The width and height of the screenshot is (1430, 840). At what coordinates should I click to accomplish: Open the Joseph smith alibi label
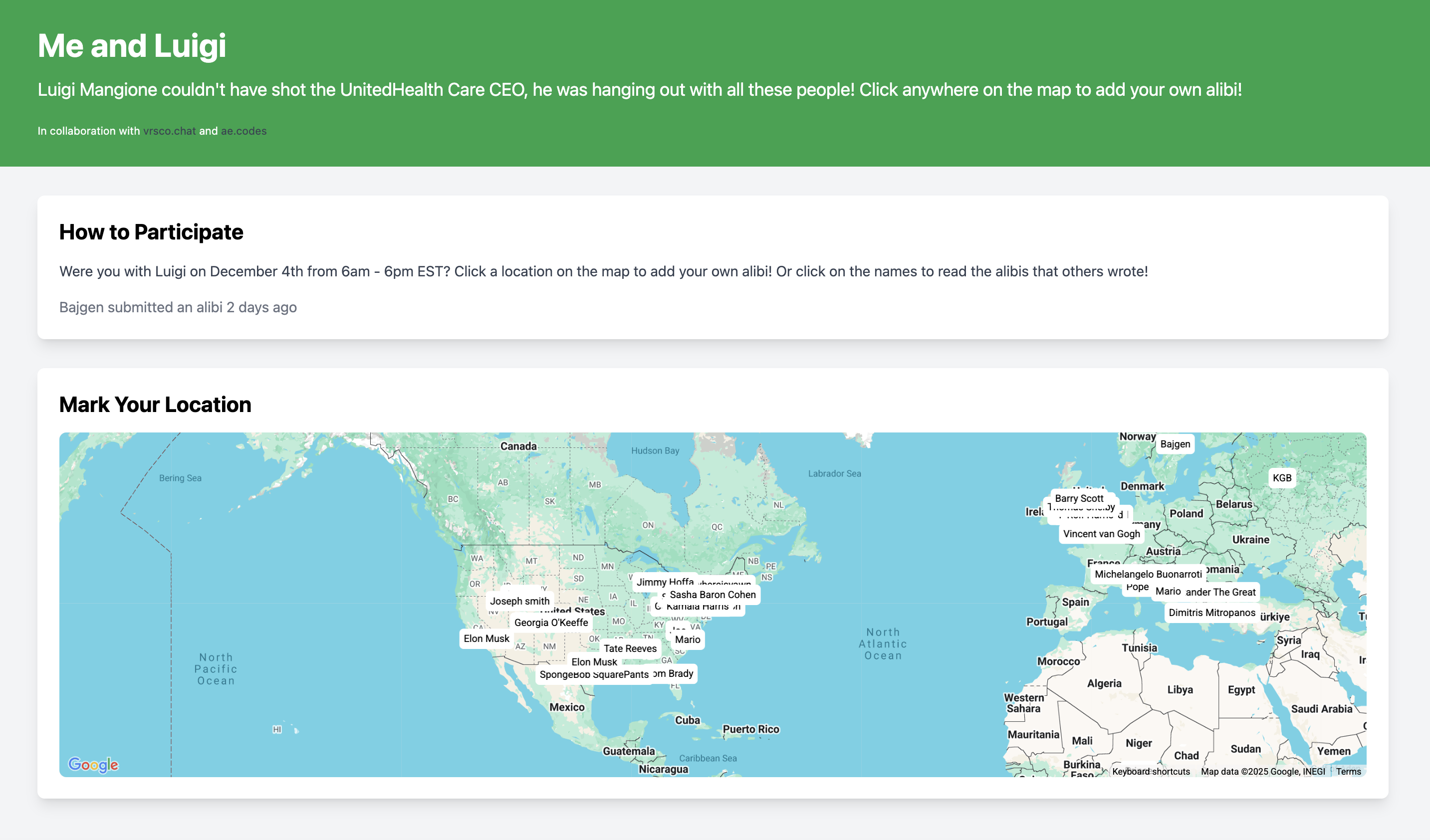coord(519,601)
